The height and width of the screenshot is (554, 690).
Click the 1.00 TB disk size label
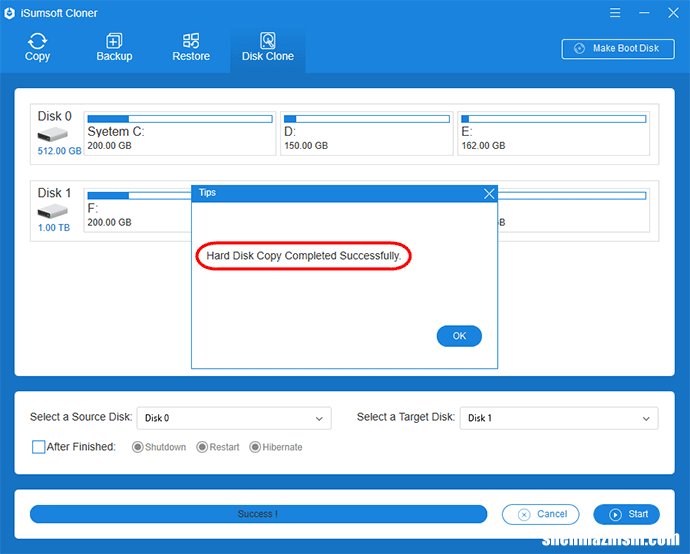pos(54,228)
